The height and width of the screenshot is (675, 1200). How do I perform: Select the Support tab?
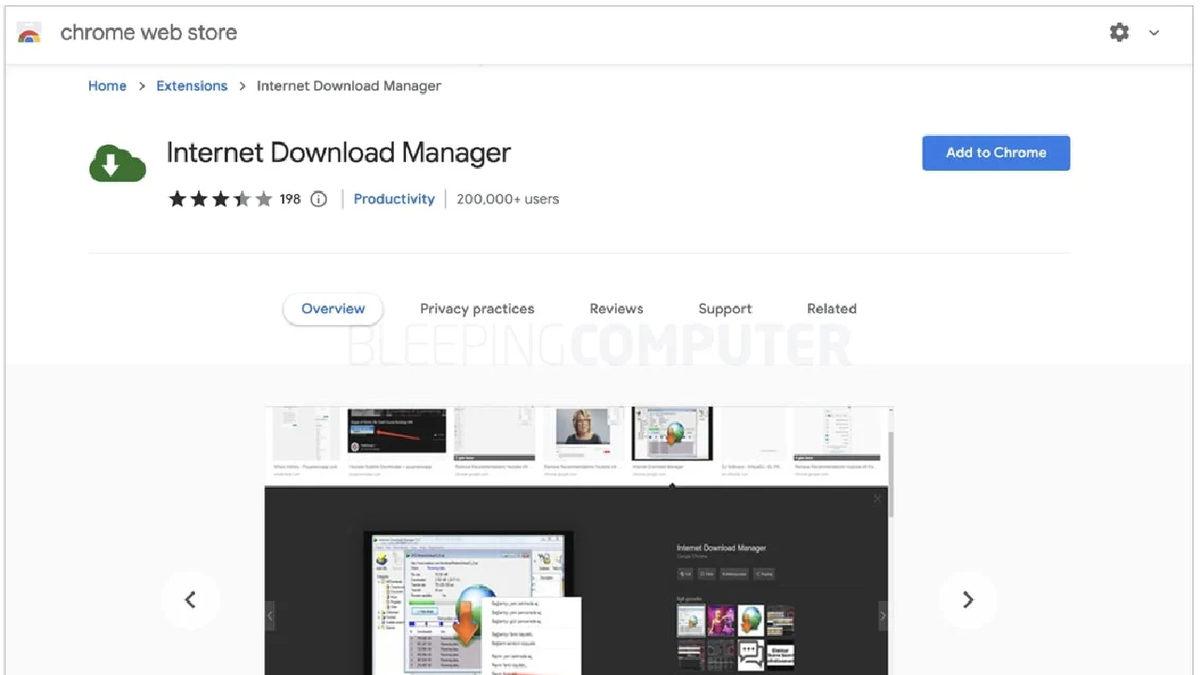724,308
